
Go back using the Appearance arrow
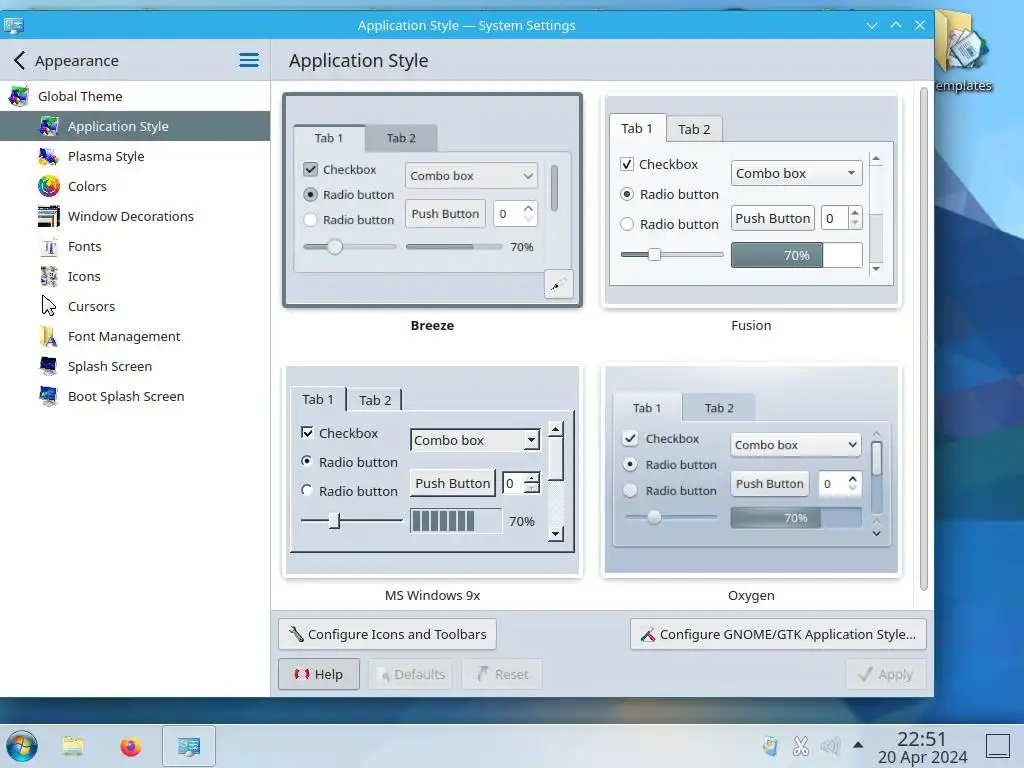click(x=20, y=61)
